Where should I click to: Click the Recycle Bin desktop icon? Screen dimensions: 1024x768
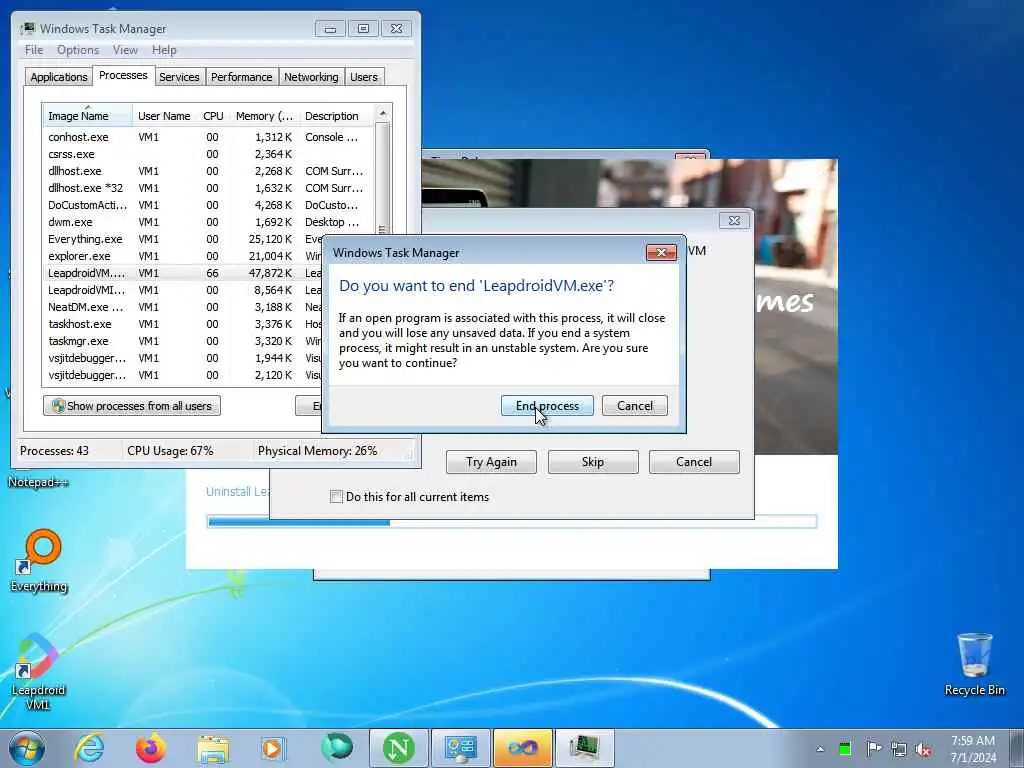point(975,655)
